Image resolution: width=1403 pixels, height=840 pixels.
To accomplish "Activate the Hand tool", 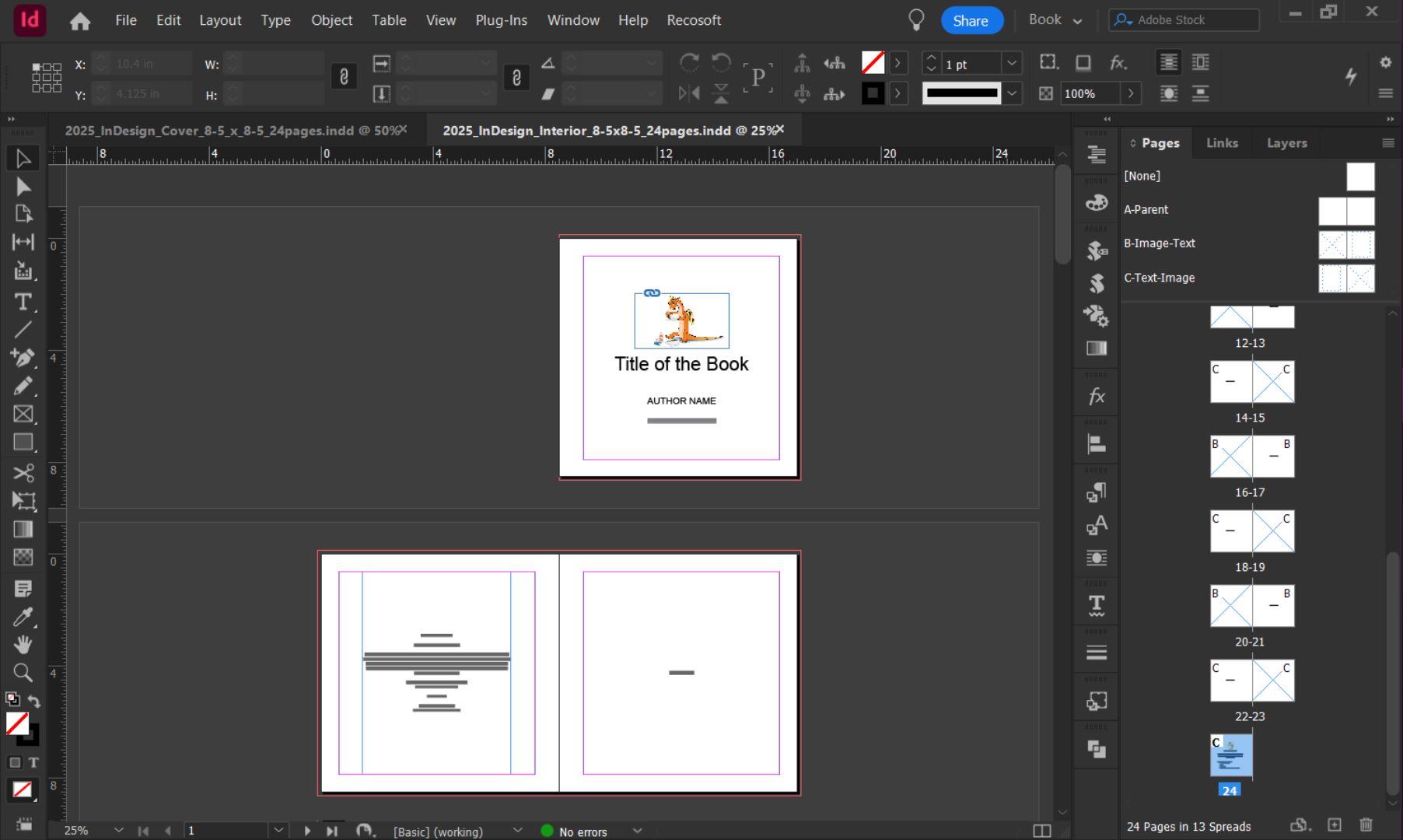I will click(23, 644).
